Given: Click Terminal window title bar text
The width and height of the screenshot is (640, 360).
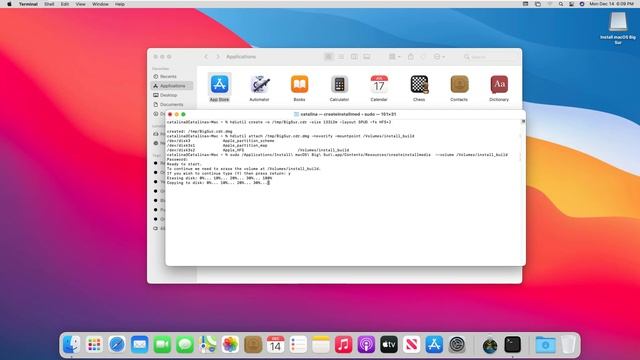Looking at the screenshot, I should tap(348, 114).
